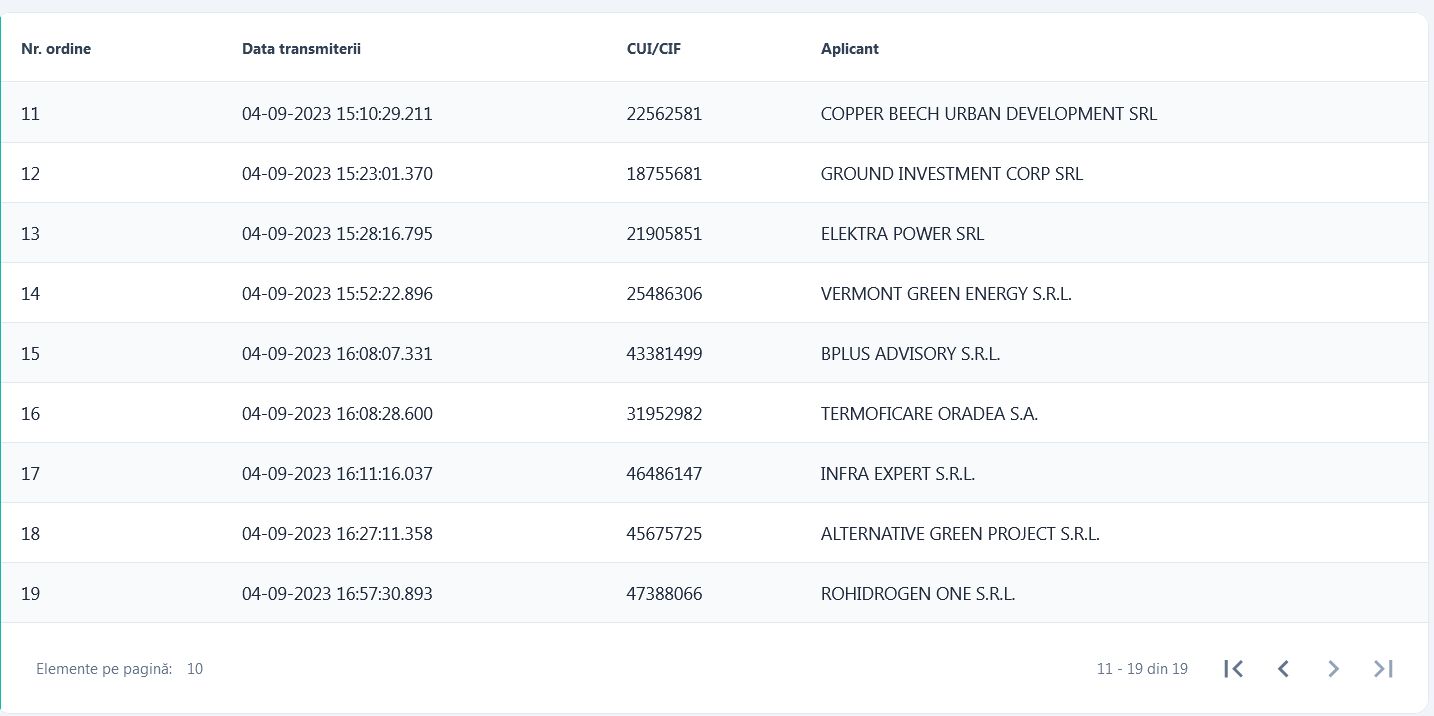1434x716 pixels.
Task: Sort by the Data transmiterii column header
Action: tap(301, 49)
